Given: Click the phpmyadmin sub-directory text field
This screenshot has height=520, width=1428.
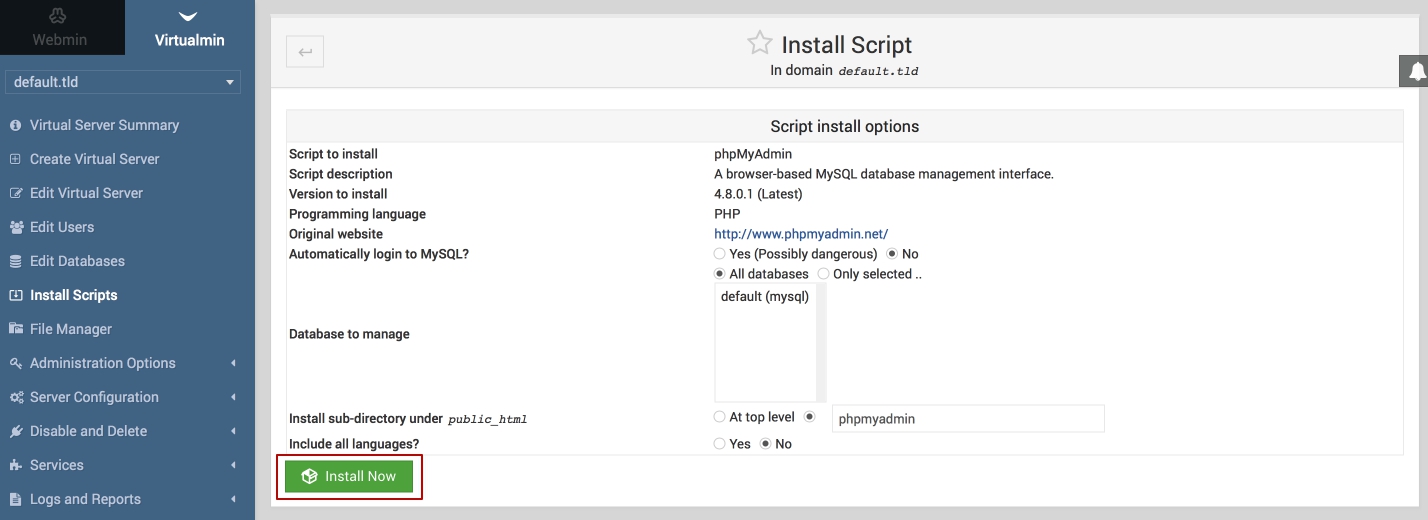Looking at the screenshot, I should (x=967, y=419).
